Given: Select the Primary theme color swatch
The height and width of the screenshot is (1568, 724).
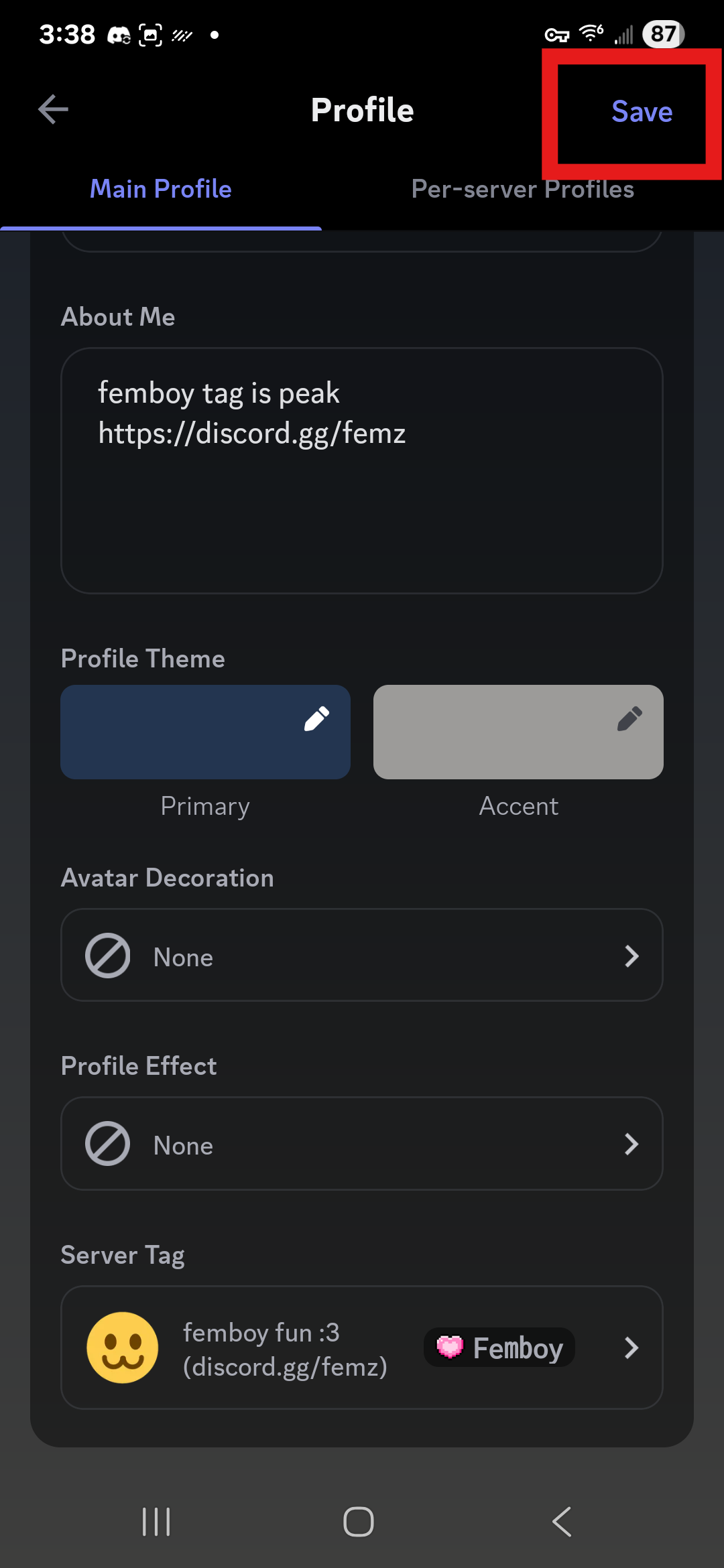Looking at the screenshot, I should tap(205, 732).
